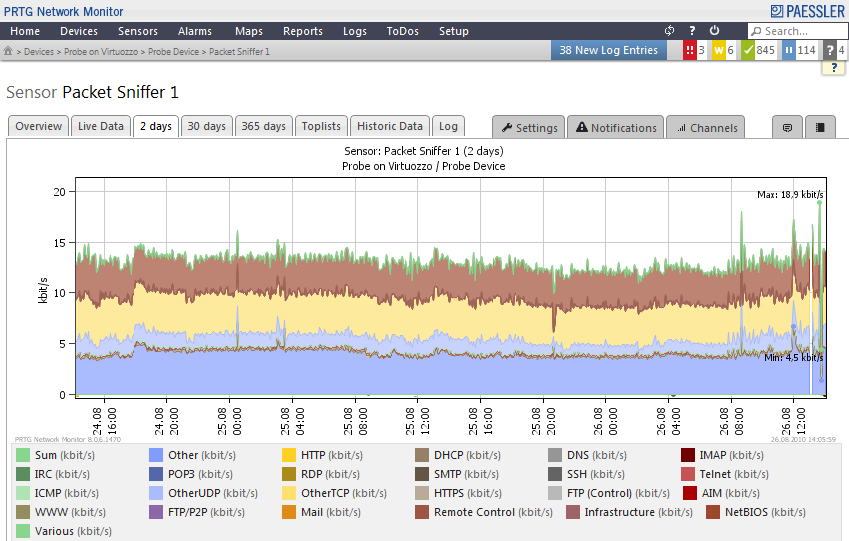This screenshot has height=541, width=849.
Task: Click the 38 New Log Entries button
Action: pos(609,50)
